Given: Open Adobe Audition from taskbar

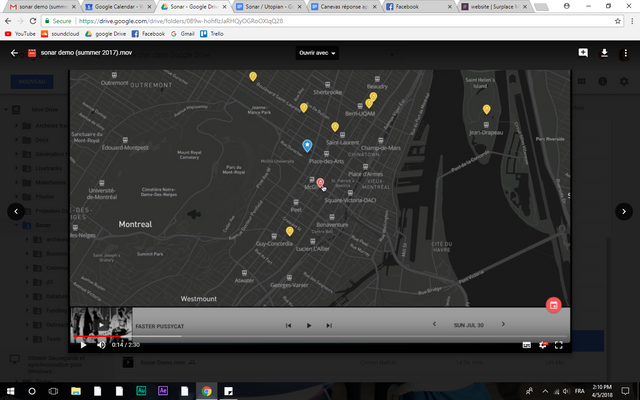Looking at the screenshot, I should (x=141, y=391).
